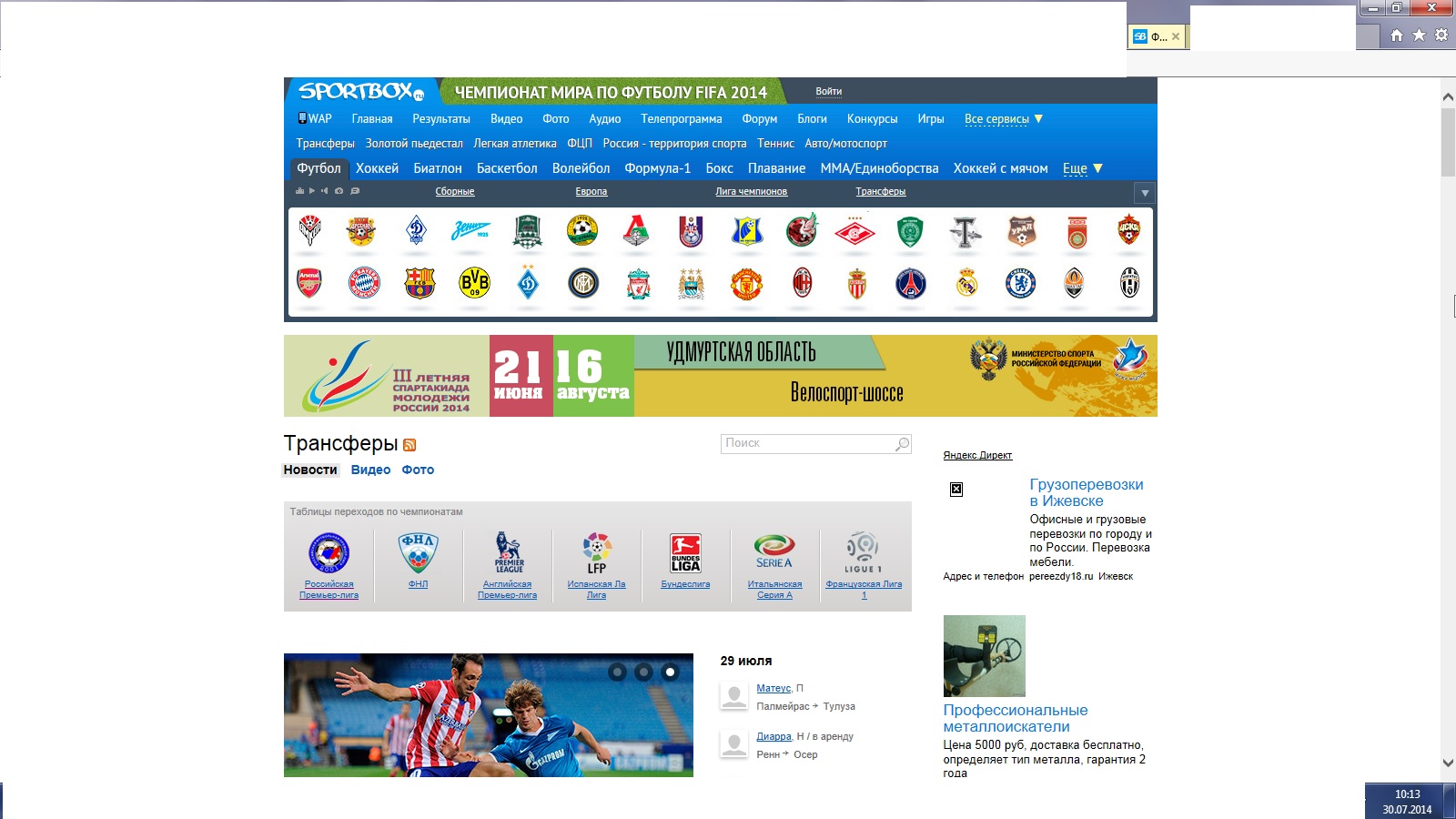The width and height of the screenshot is (1456, 819).
Task: Open the BVB Borussia Dortmund logo
Action: pyautogui.click(x=474, y=283)
